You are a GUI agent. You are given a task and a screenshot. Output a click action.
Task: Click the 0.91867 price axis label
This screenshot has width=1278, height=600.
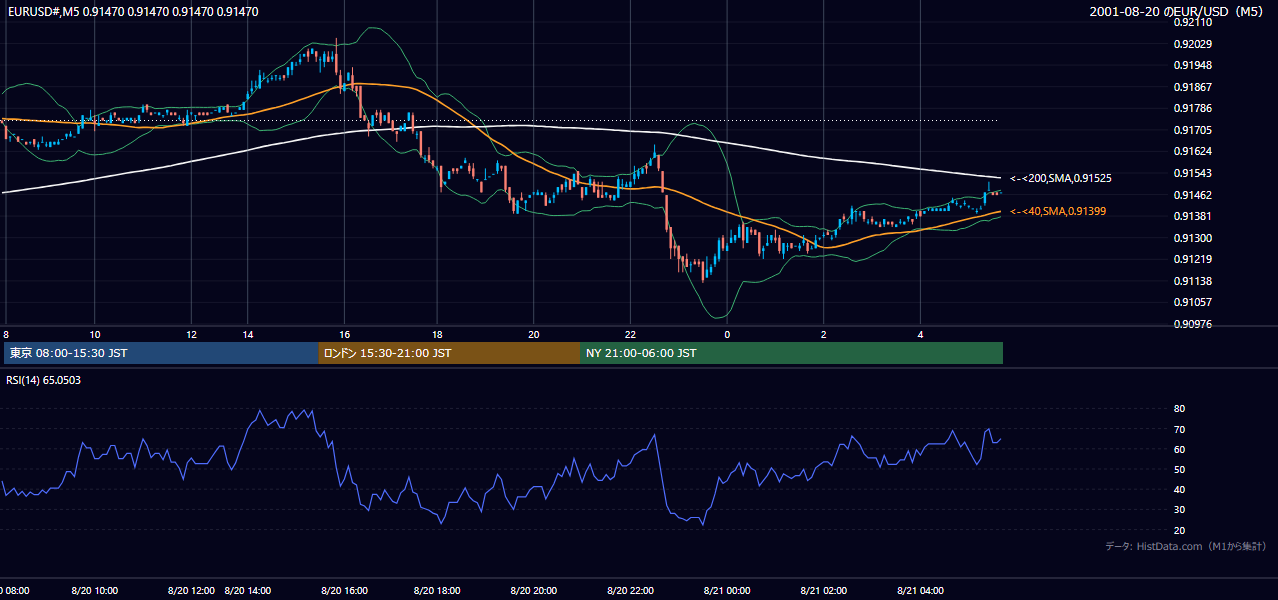[x=1194, y=87]
